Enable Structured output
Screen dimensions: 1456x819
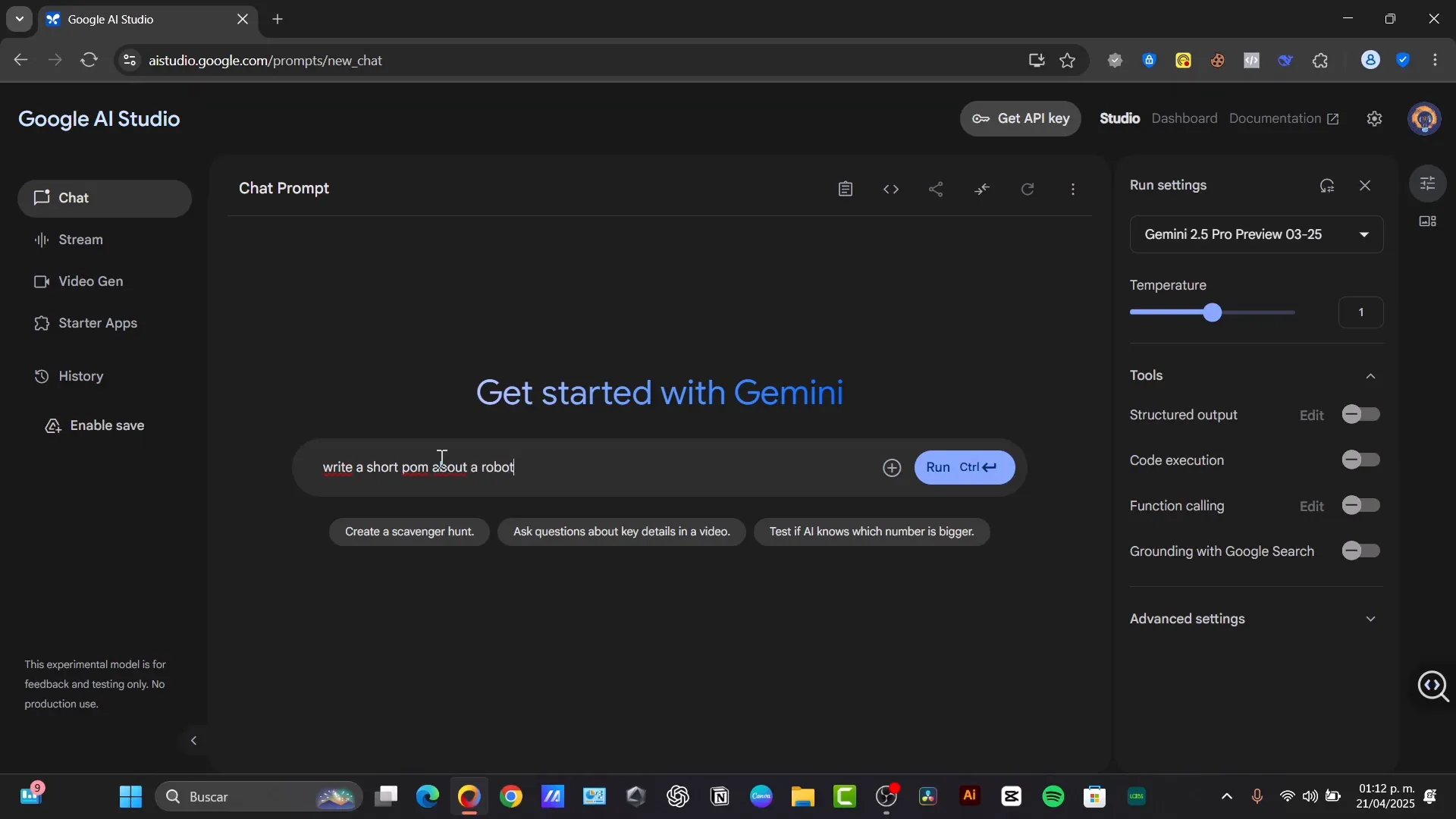click(1360, 414)
